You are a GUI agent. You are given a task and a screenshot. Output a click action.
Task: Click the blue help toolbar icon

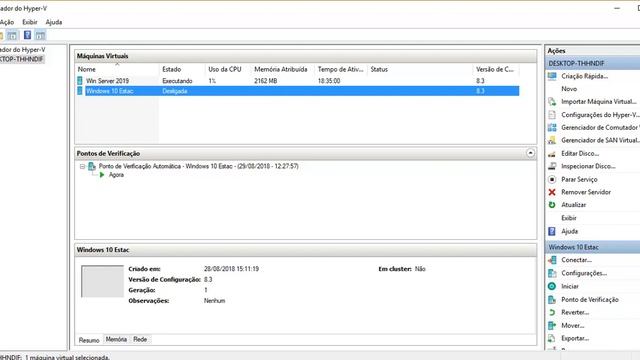tap(27, 35)
